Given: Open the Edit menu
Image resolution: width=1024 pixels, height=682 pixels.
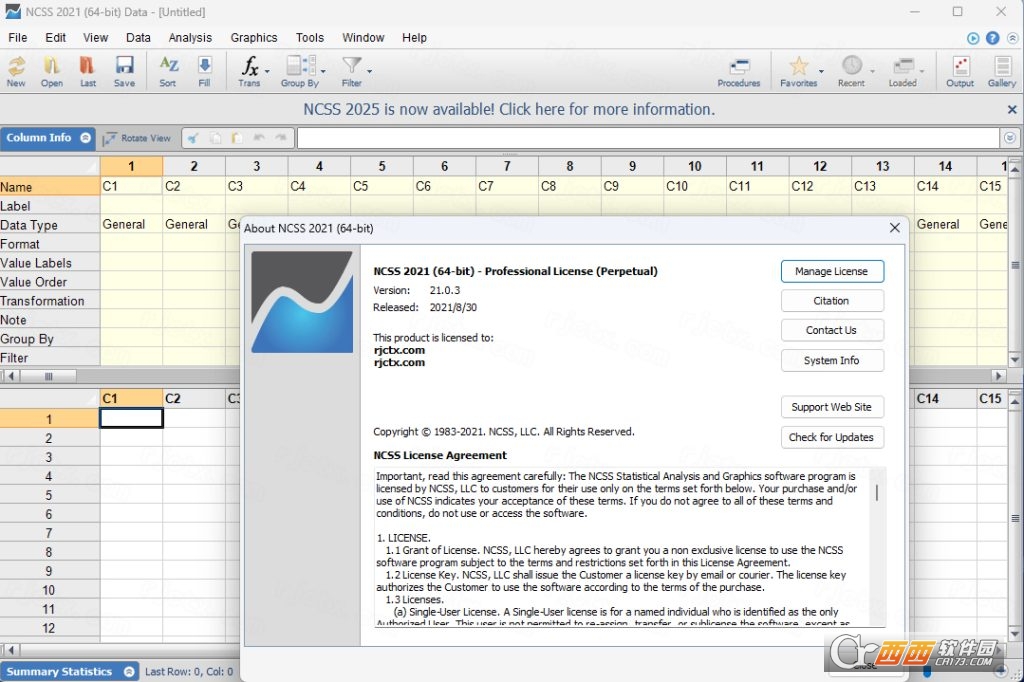Looking at the screenshot, I should click(56, 38).
